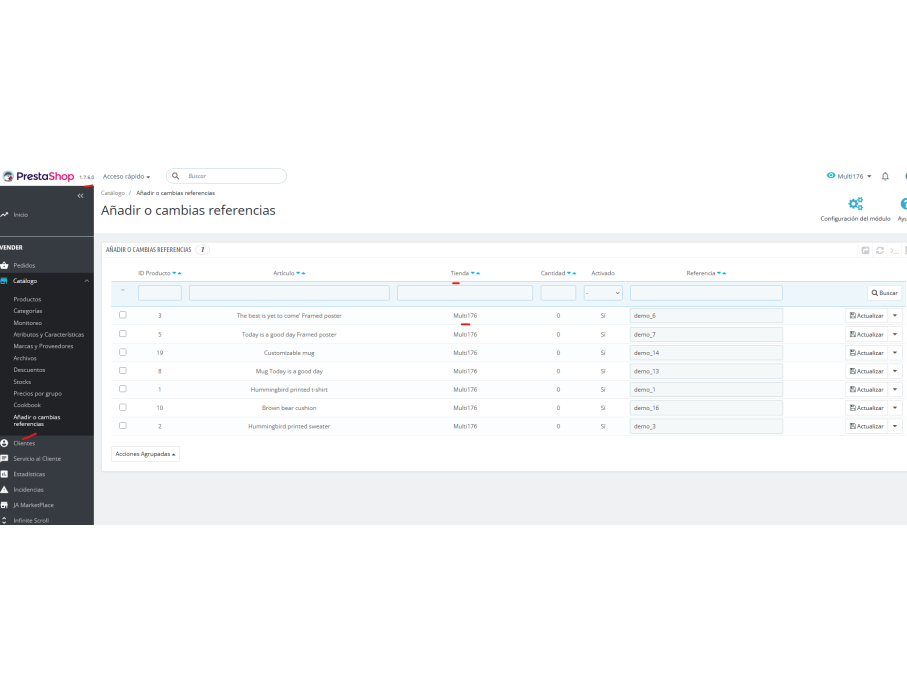Image resolution: width=907 pixels, height=693 pixels.
Task: Open notifications bell icon
Action: pyautogui.click(x=885, y=176)
